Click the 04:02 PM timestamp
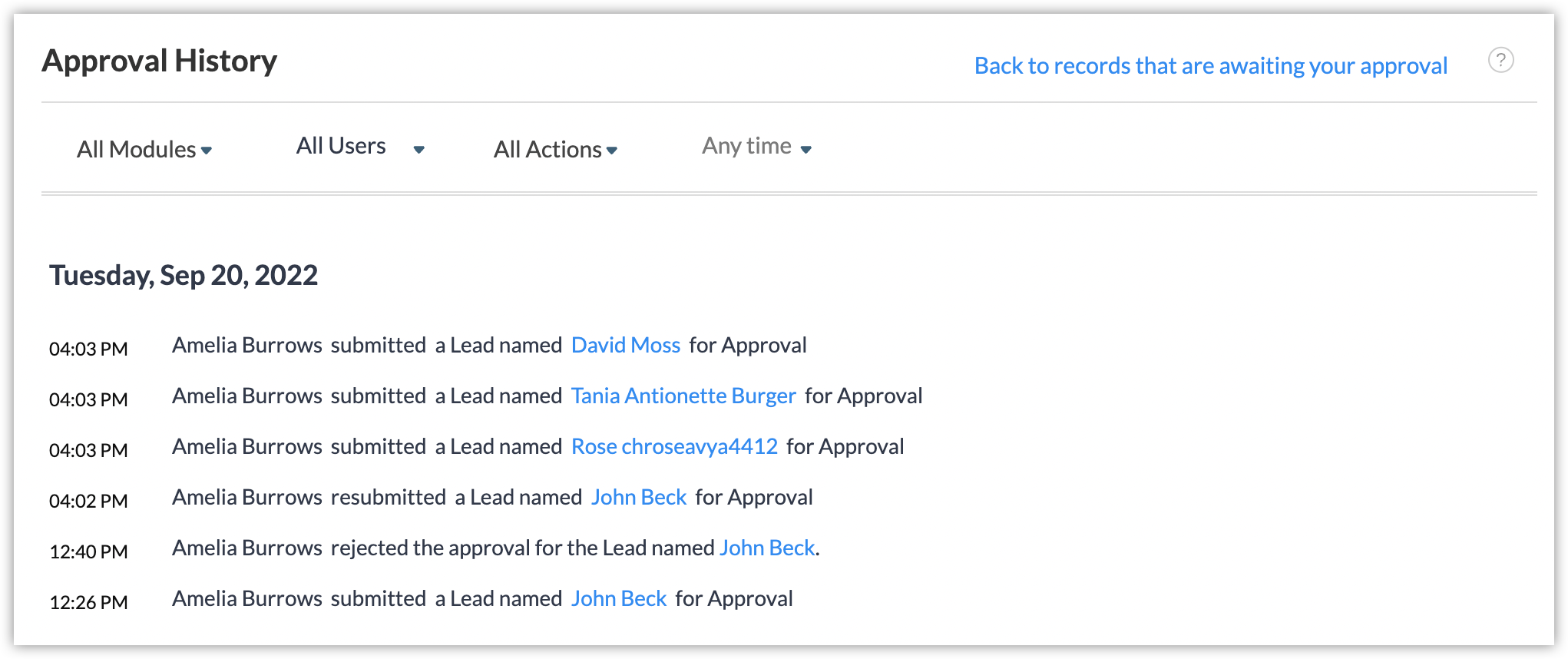The height and width of the screenshot is (659, 1568). 88,501
